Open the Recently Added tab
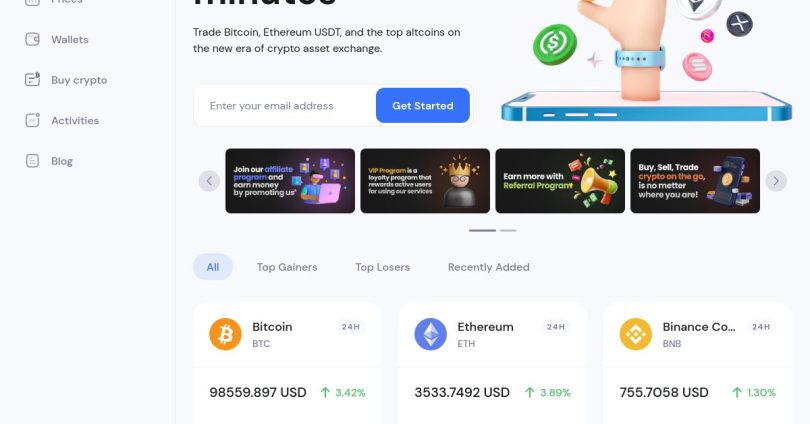The height and width of the screenshot is (424, 810). [489, 267]
